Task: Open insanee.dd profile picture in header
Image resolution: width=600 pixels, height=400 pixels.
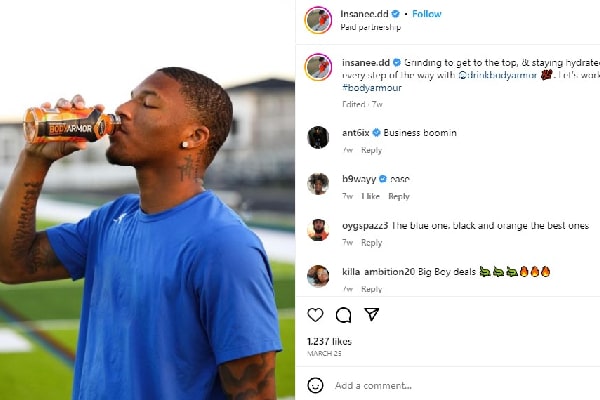Action: pos(318,19)
